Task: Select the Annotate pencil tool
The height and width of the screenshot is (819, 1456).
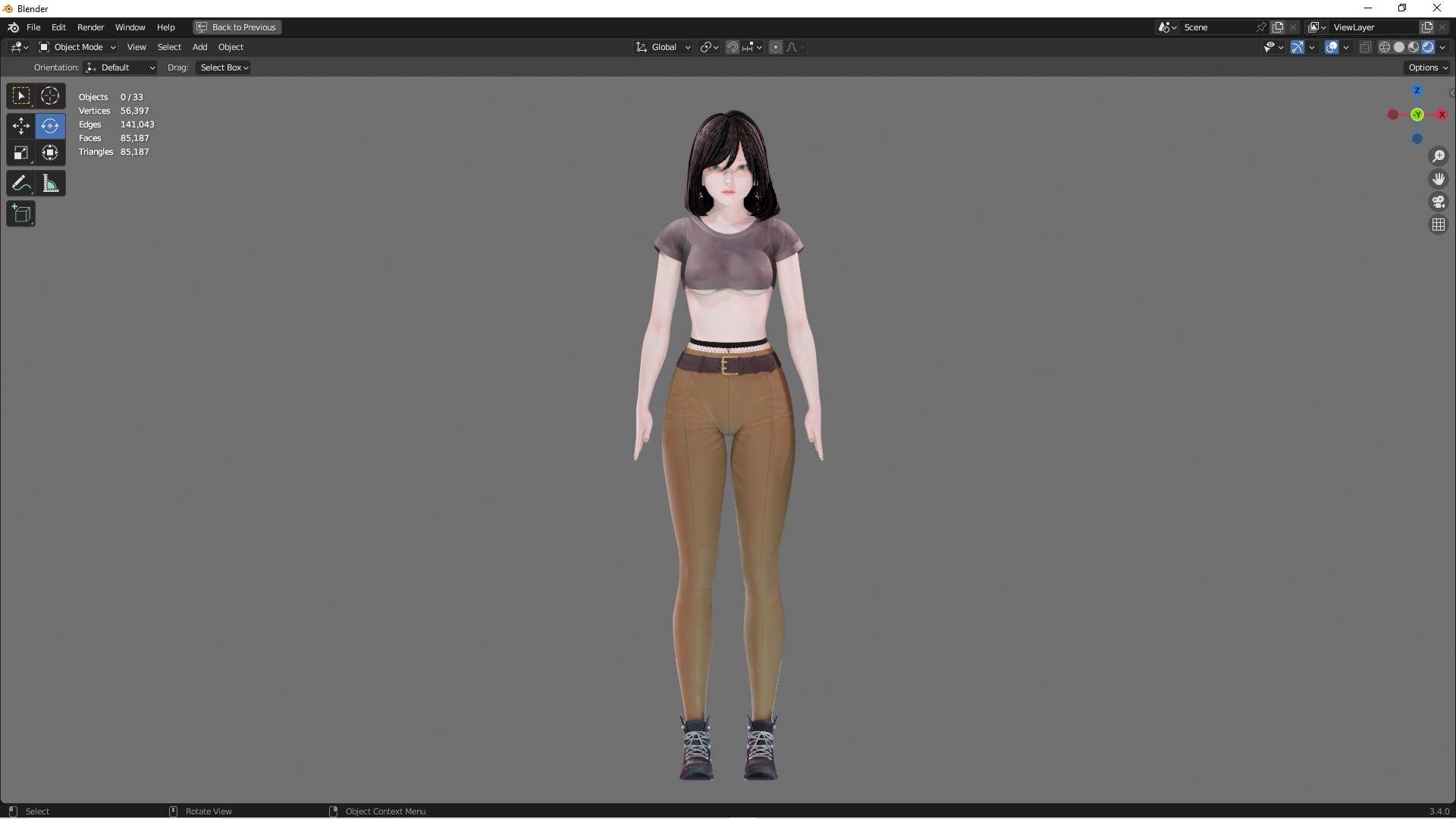Action: click(21, 184)
